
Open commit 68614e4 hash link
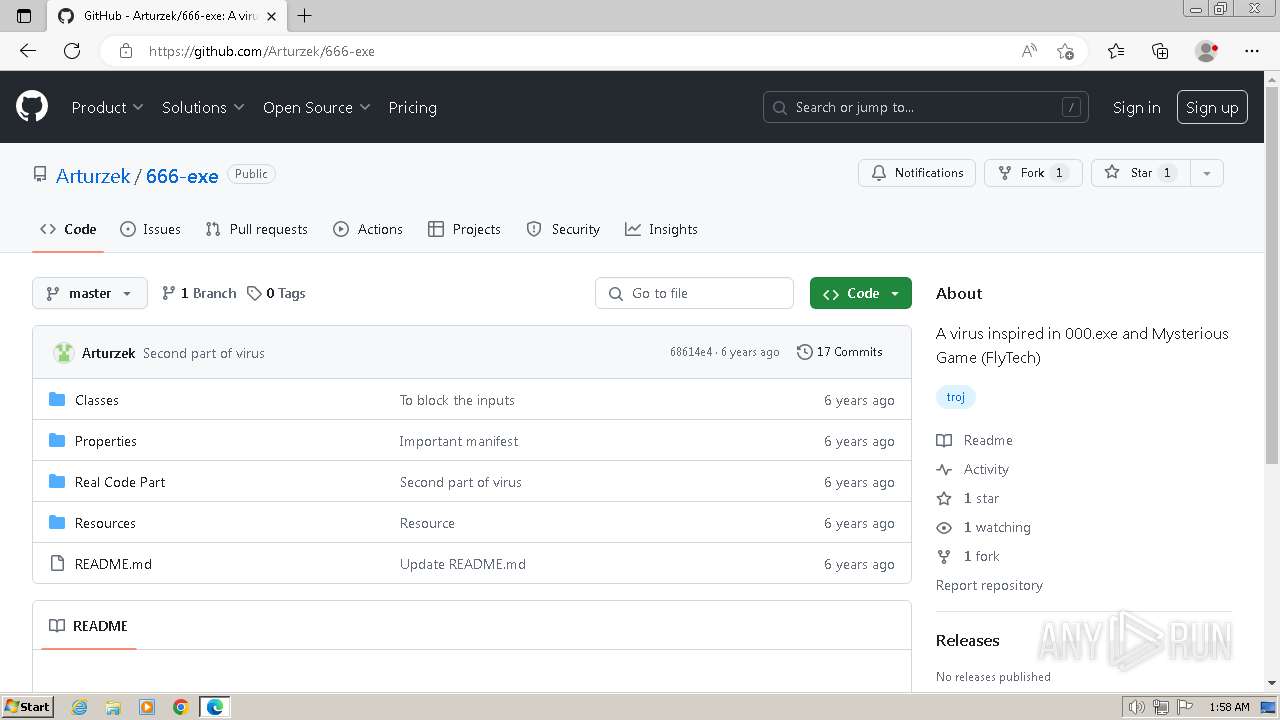pyautogui.click(x=691, y=352)
